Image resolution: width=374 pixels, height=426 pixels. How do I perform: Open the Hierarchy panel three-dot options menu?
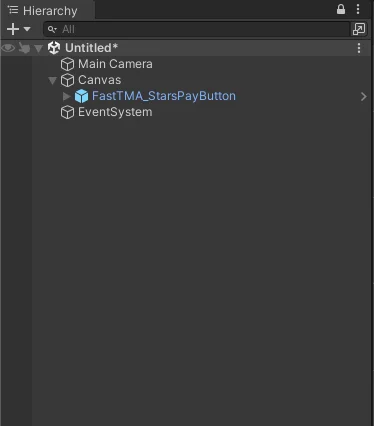coord(358,9)
